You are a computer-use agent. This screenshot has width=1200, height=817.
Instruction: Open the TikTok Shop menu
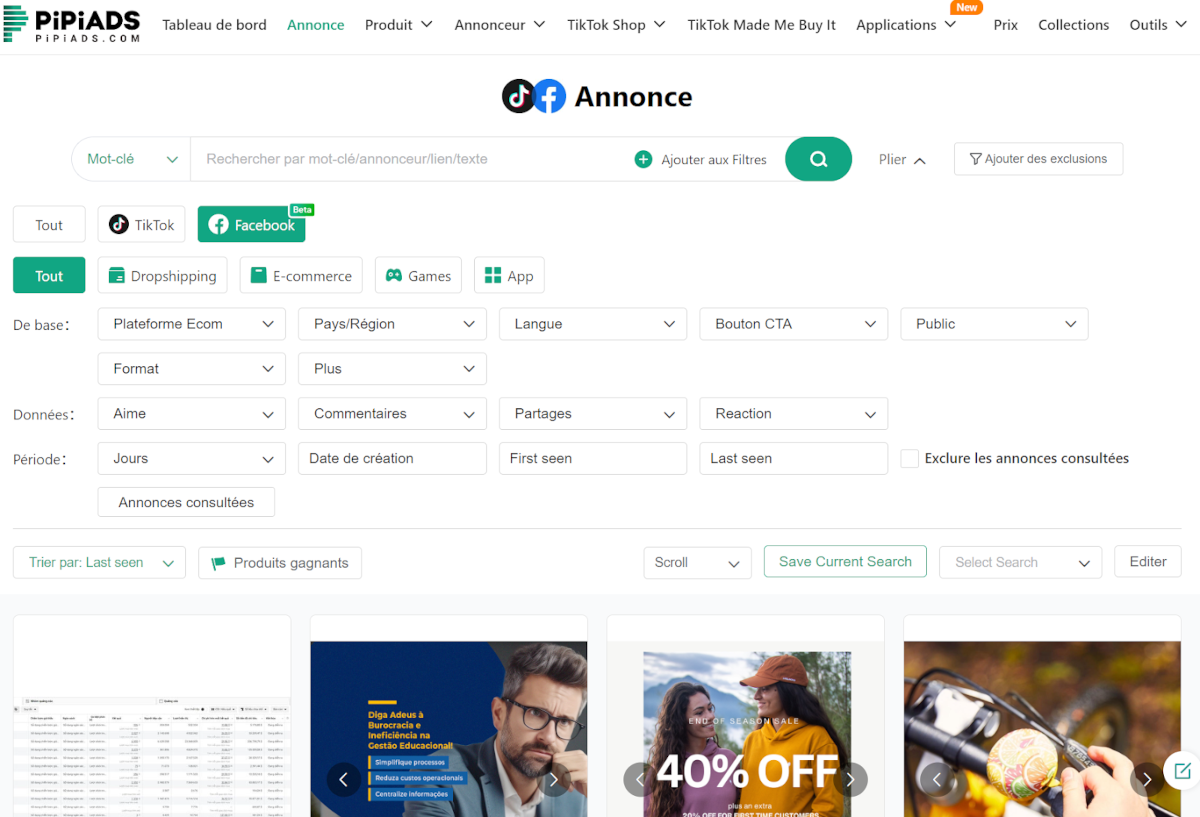pyautogui.click(x=617, y=25)
